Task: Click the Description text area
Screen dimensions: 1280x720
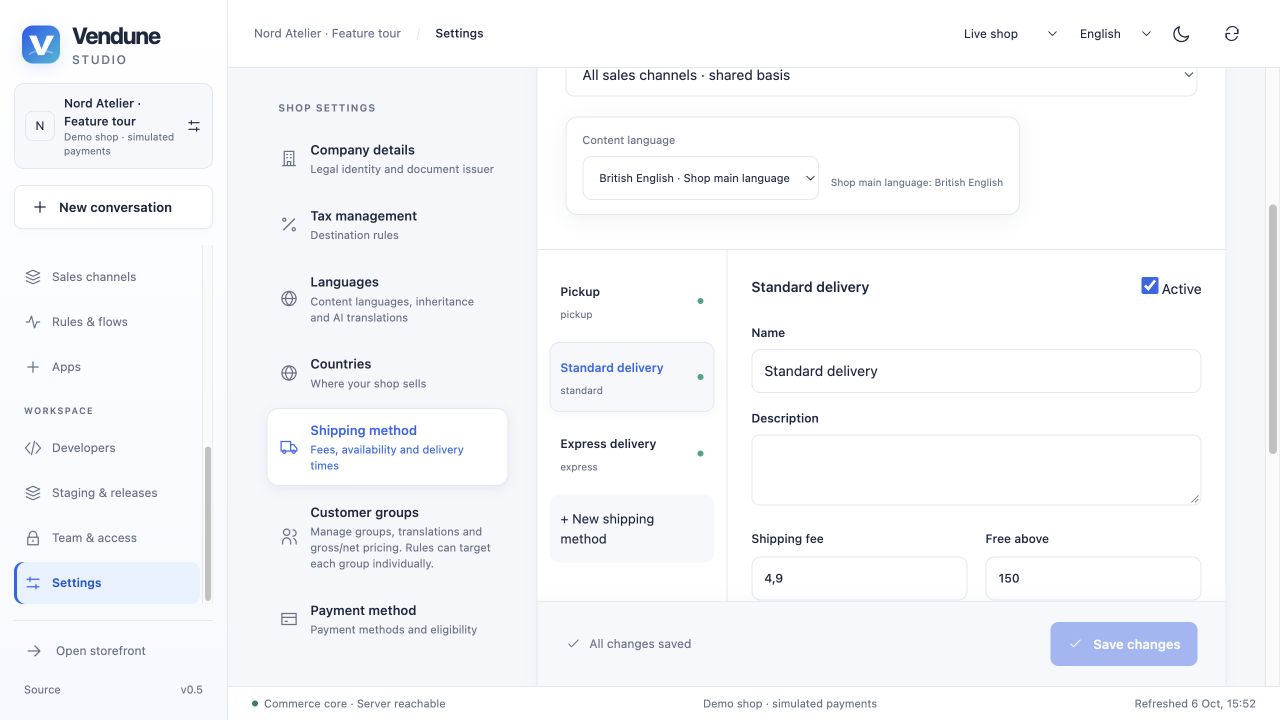Action: pyautogui.click(x=976, y=470)
